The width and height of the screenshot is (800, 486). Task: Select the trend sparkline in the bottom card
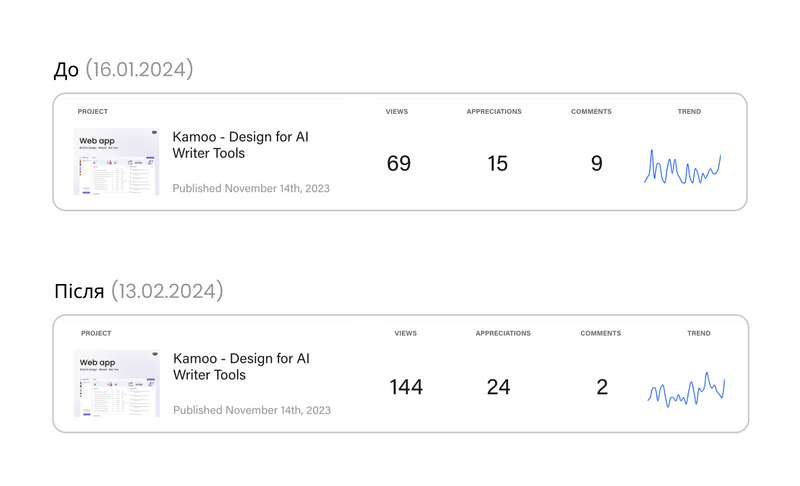686,390
